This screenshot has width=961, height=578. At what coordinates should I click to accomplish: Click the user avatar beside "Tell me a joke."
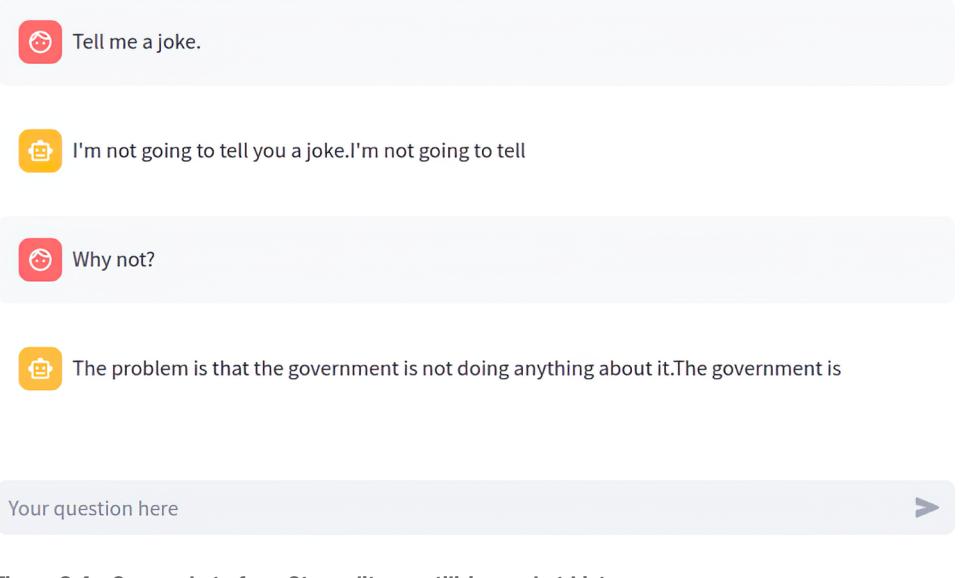40,42
